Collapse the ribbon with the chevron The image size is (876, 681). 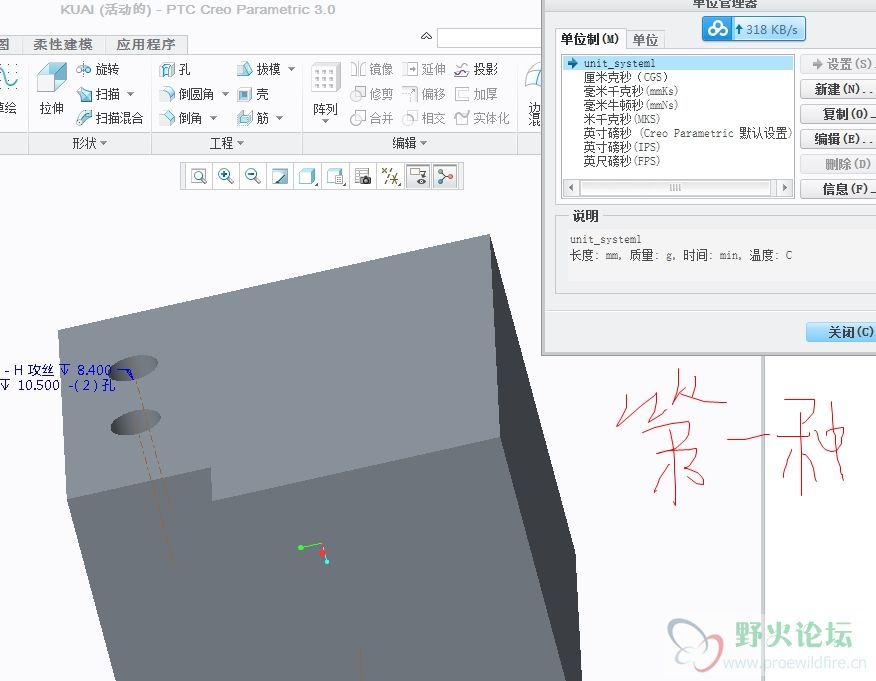[x=426, y=36]
